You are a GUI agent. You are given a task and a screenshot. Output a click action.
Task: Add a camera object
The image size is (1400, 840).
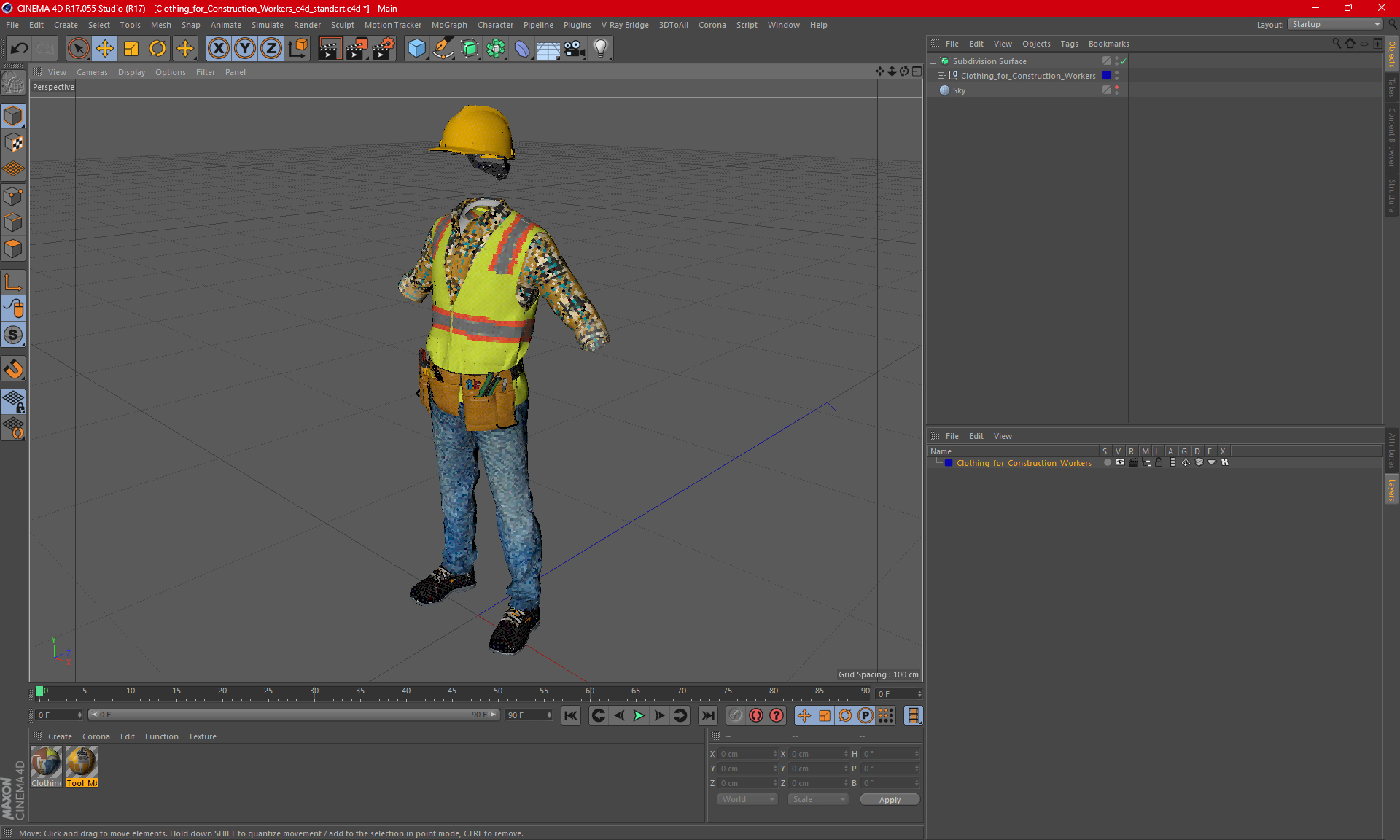[575, 49]
